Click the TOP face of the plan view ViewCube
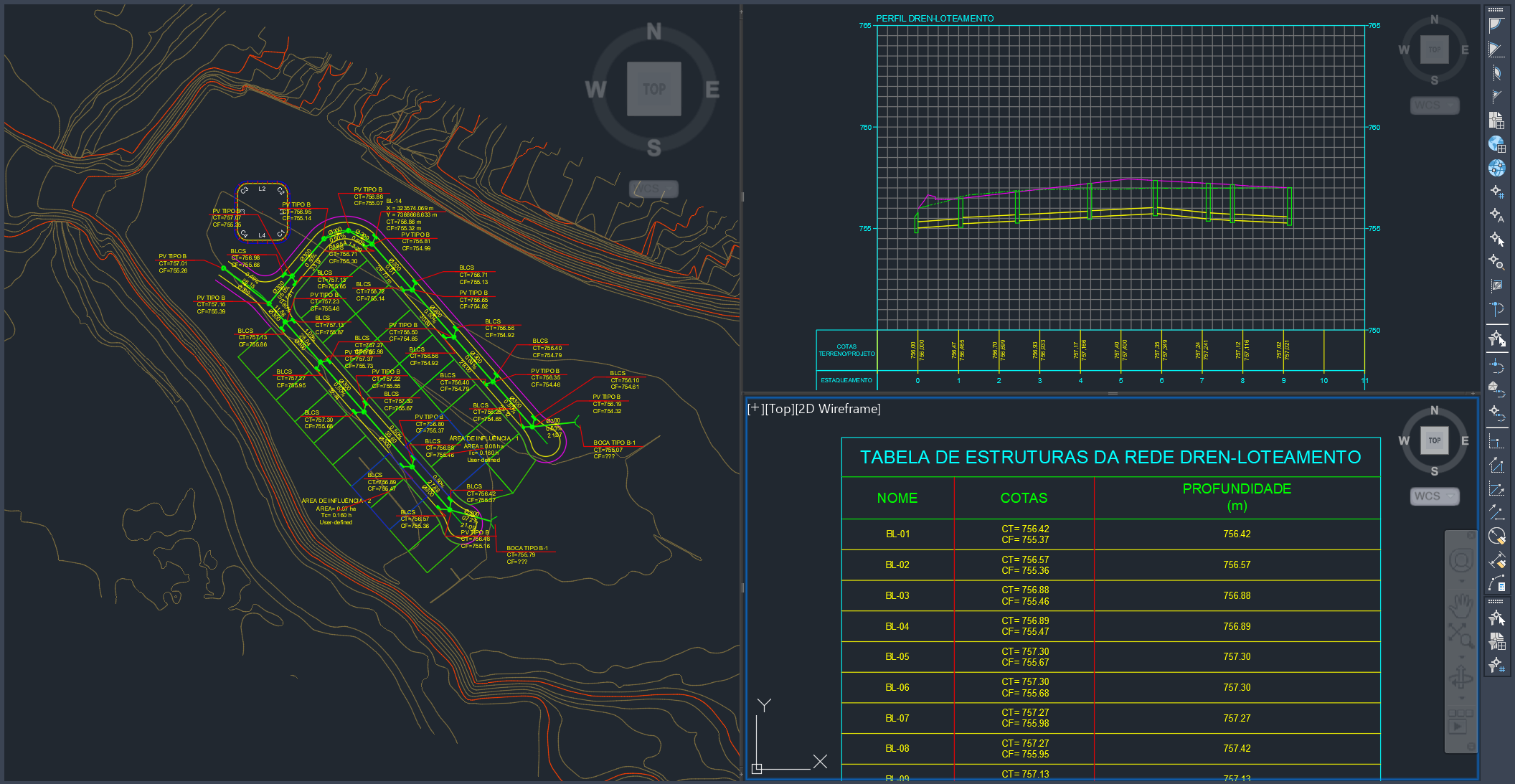The width and height of the screenshot is (1515, 784). (653, 89)
